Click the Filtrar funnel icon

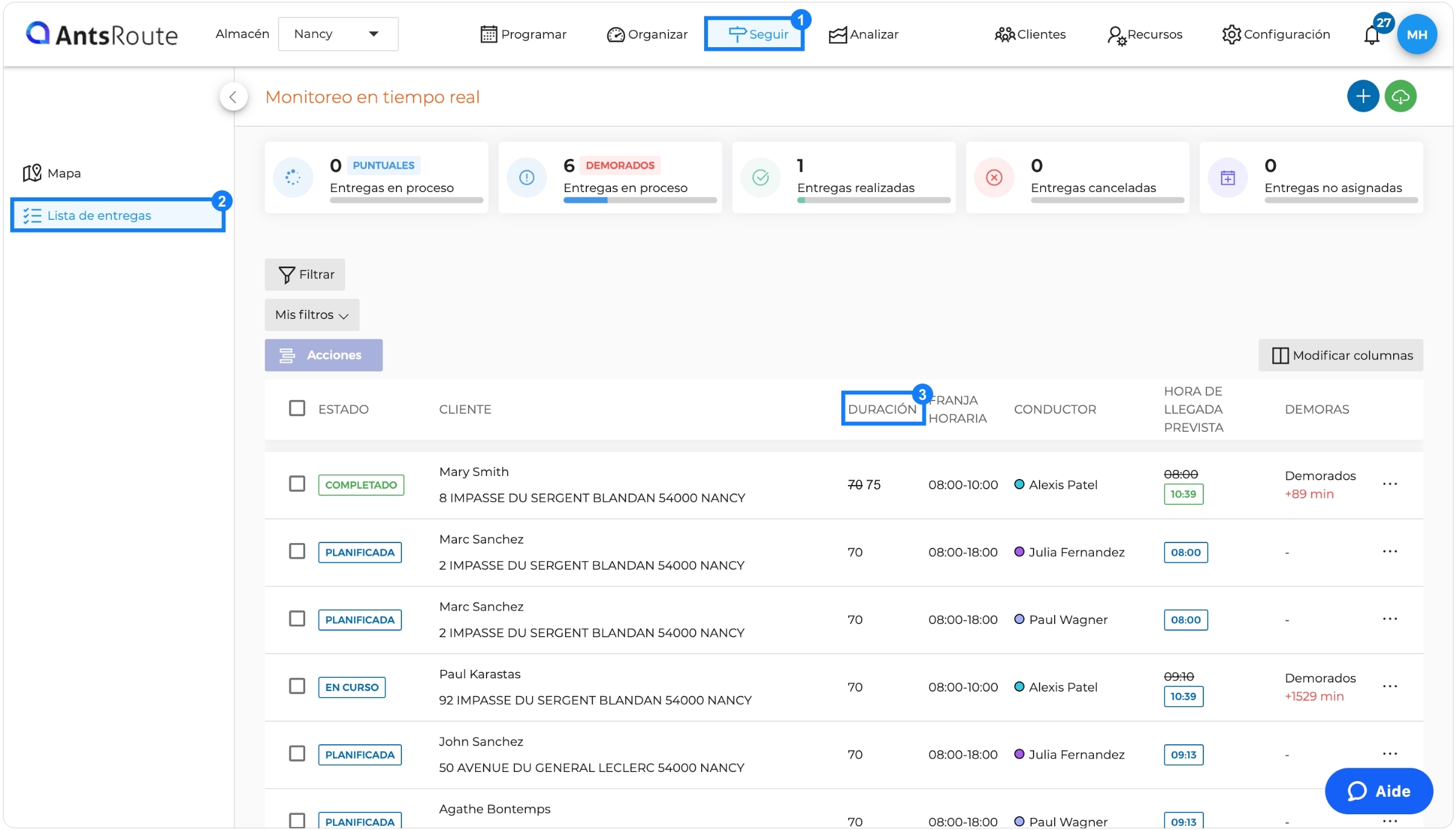(286, 275)
